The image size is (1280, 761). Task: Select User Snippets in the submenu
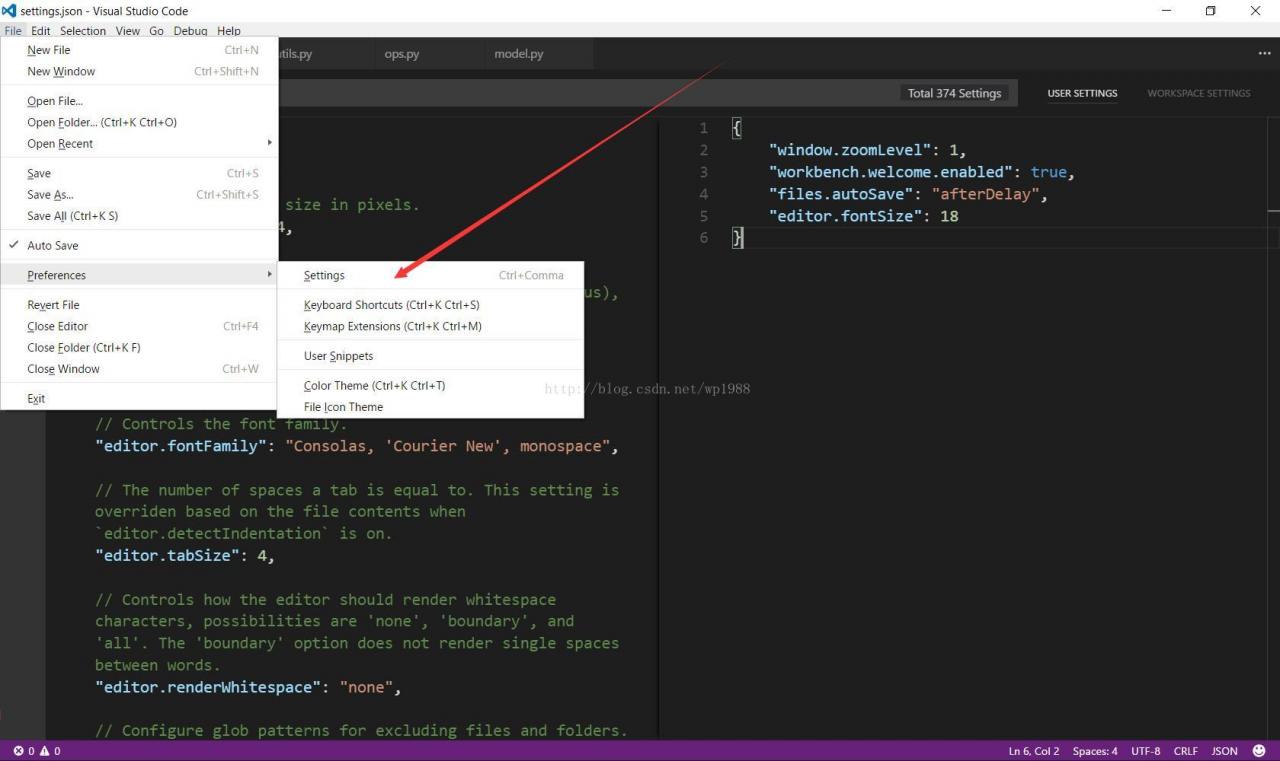430,356
